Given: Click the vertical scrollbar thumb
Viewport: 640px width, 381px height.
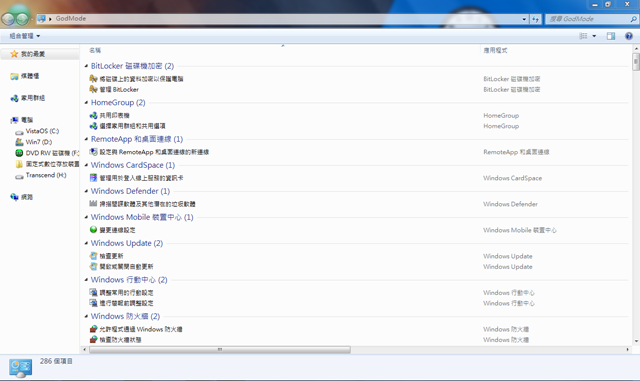Looking at the screenshot, I should (636, 62).
